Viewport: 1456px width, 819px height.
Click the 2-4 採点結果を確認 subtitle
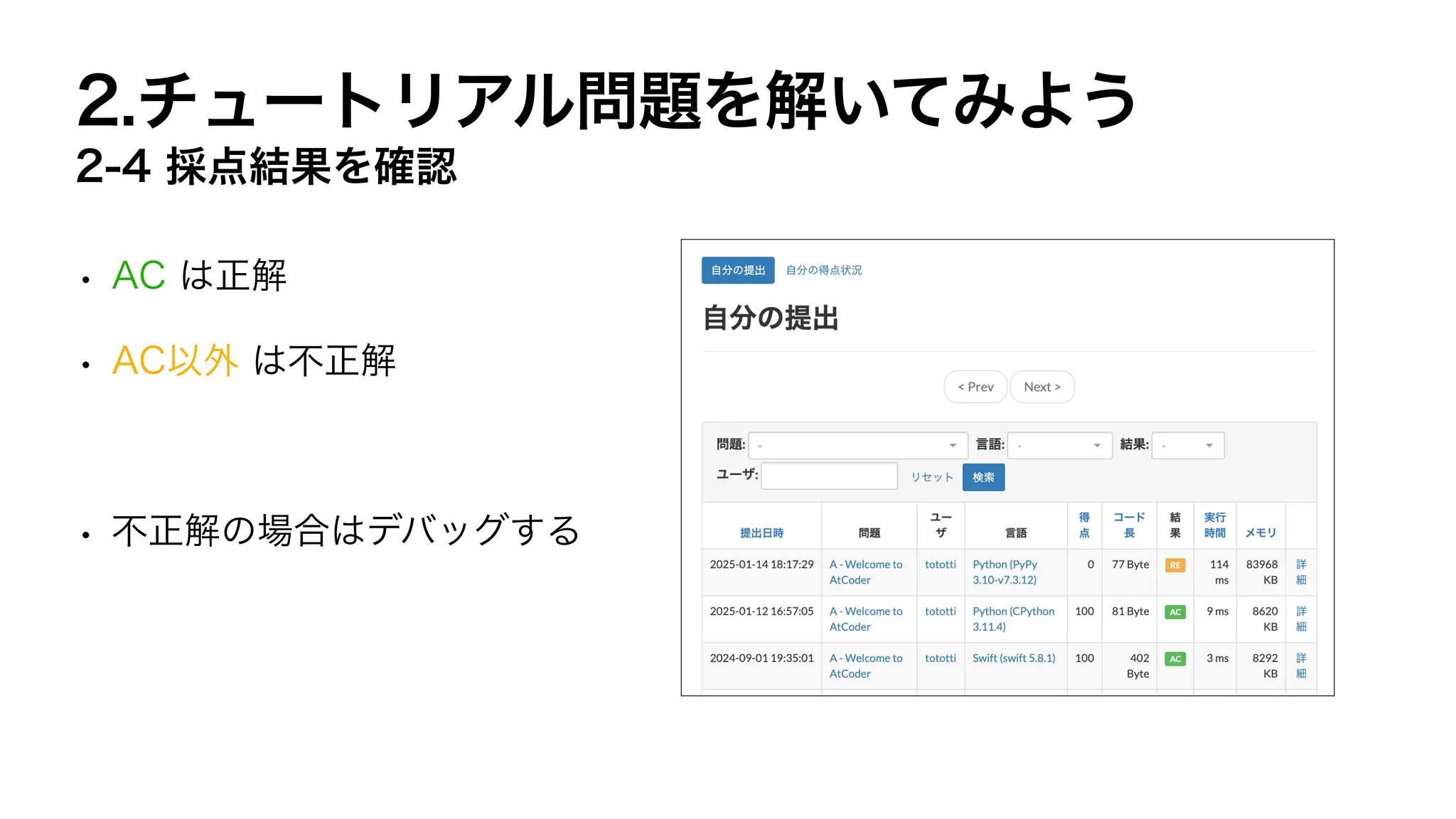tap(266, 166)
